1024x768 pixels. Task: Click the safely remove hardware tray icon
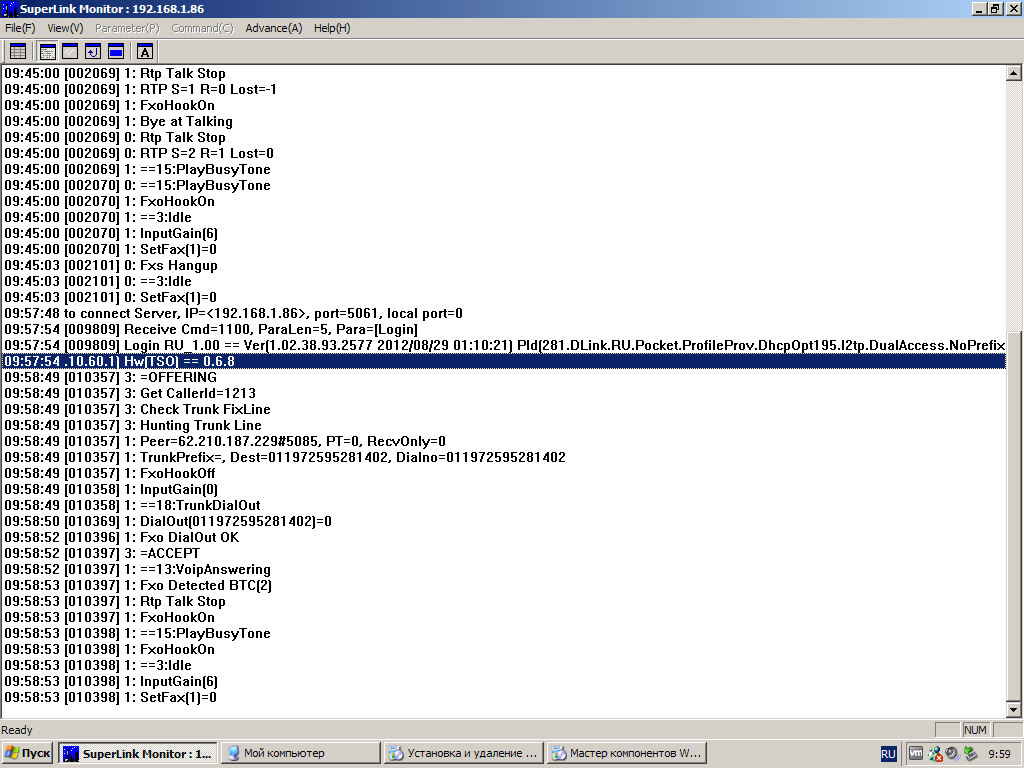click(970, 754)
